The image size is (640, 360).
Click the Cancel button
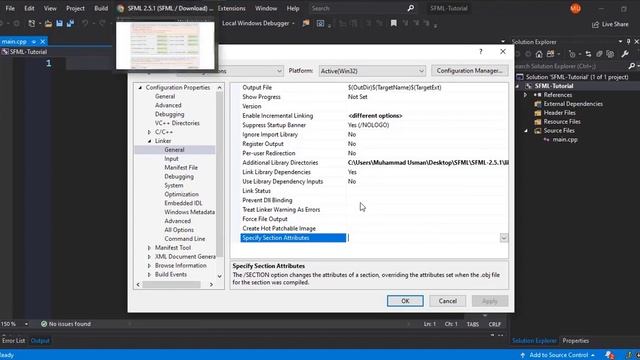pos(447,301)
